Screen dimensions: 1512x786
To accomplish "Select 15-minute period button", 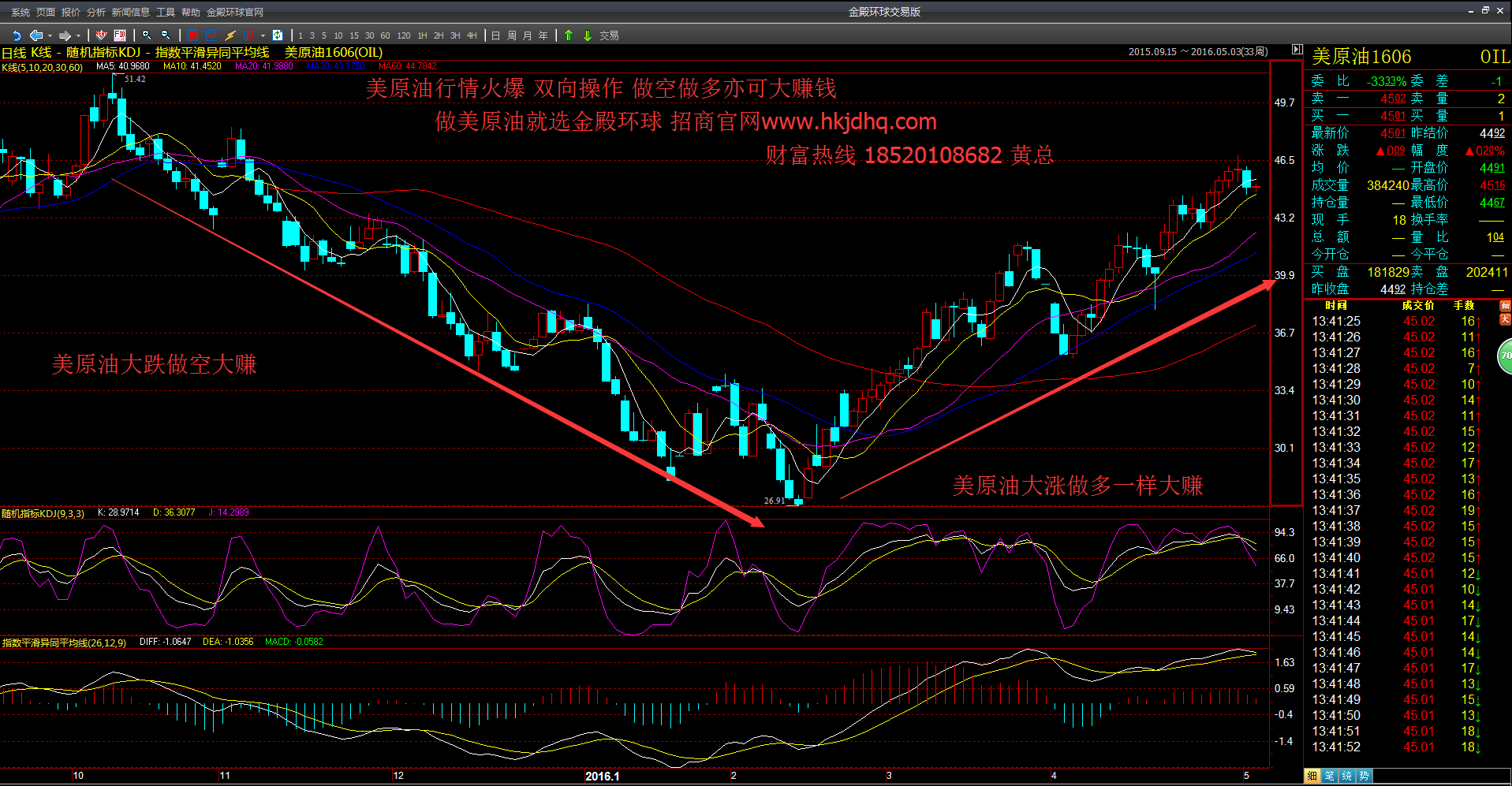I will pos(354,35).
